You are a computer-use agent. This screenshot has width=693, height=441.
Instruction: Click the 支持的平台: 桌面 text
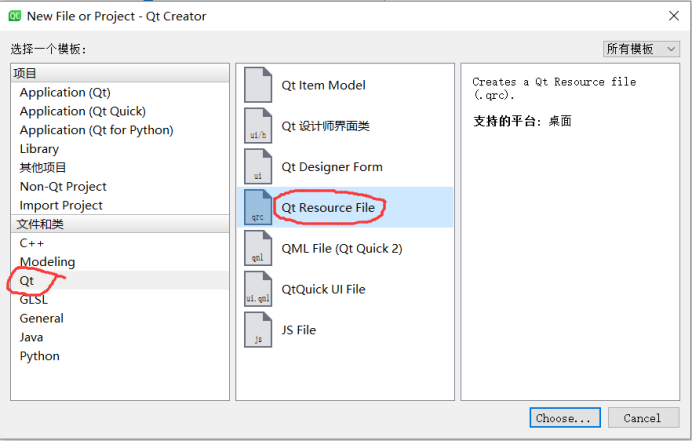tap(522, 121)
